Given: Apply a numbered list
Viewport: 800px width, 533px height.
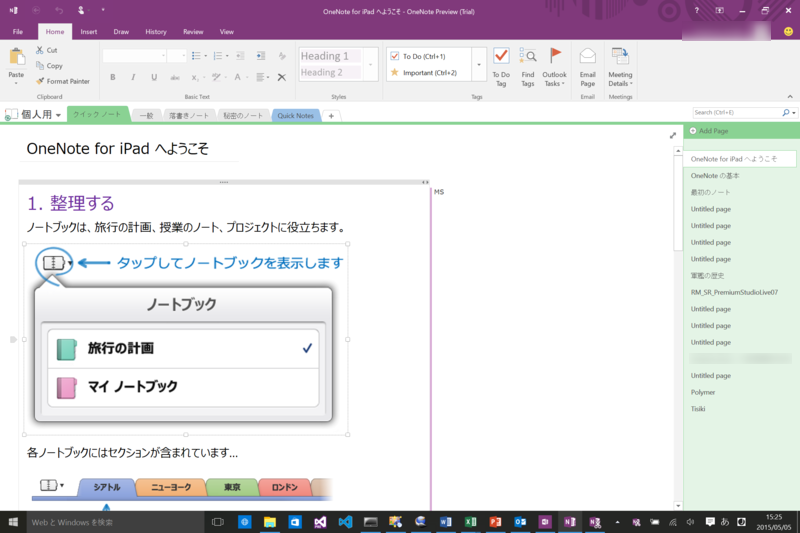Looking at the screenshot, I should (x=217, y=56).
